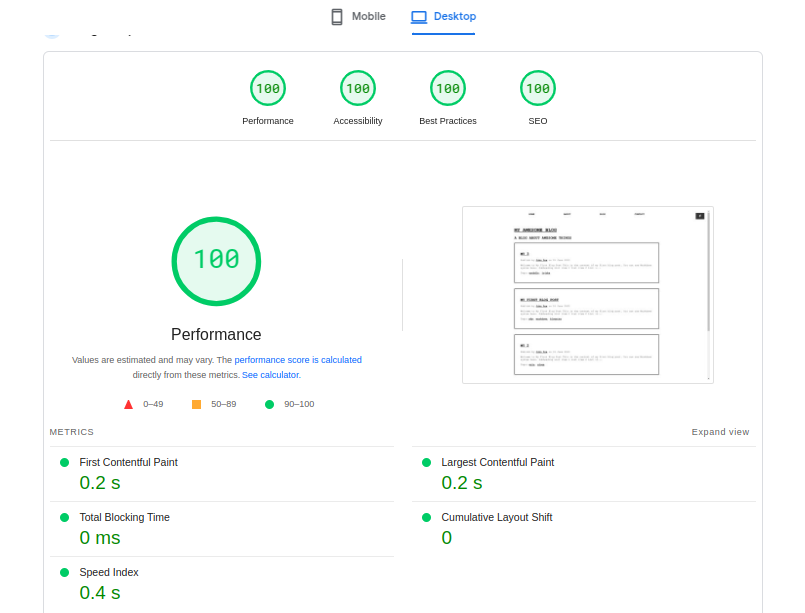
Task: Click the page screenshot thumbnail
Action: click(587, 295)
